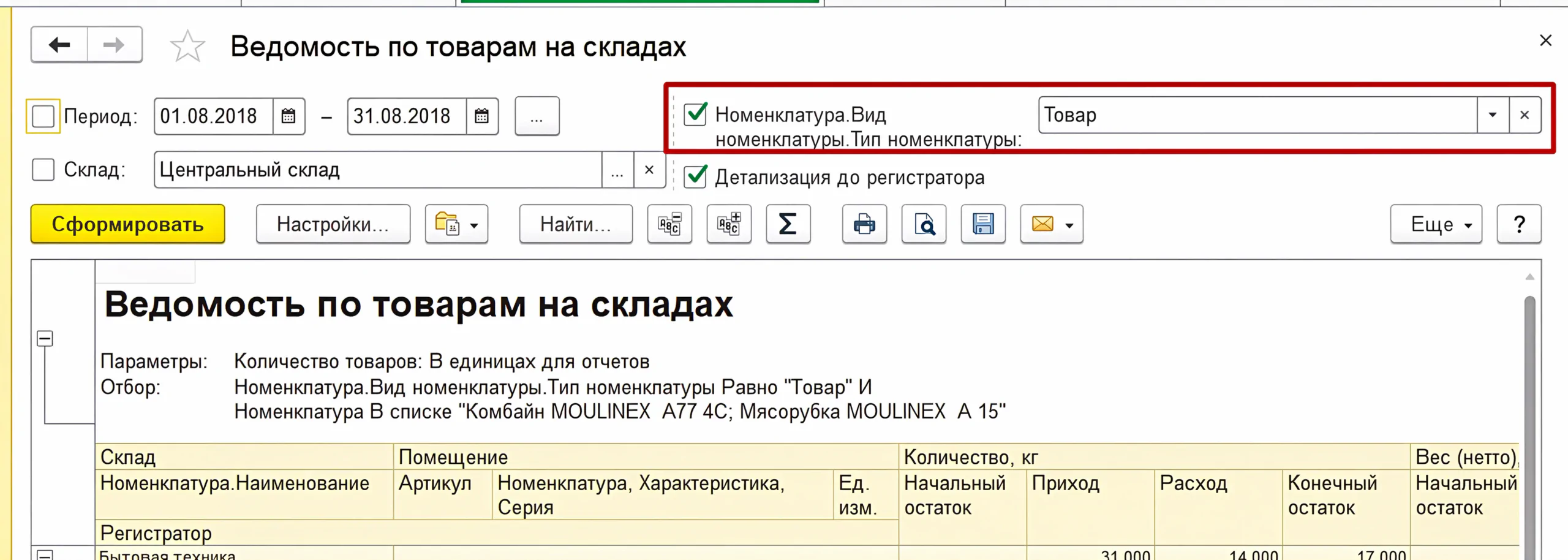Collapse all groups in the report
This screenshot has height=560, width=1568.
click(669, 224)
